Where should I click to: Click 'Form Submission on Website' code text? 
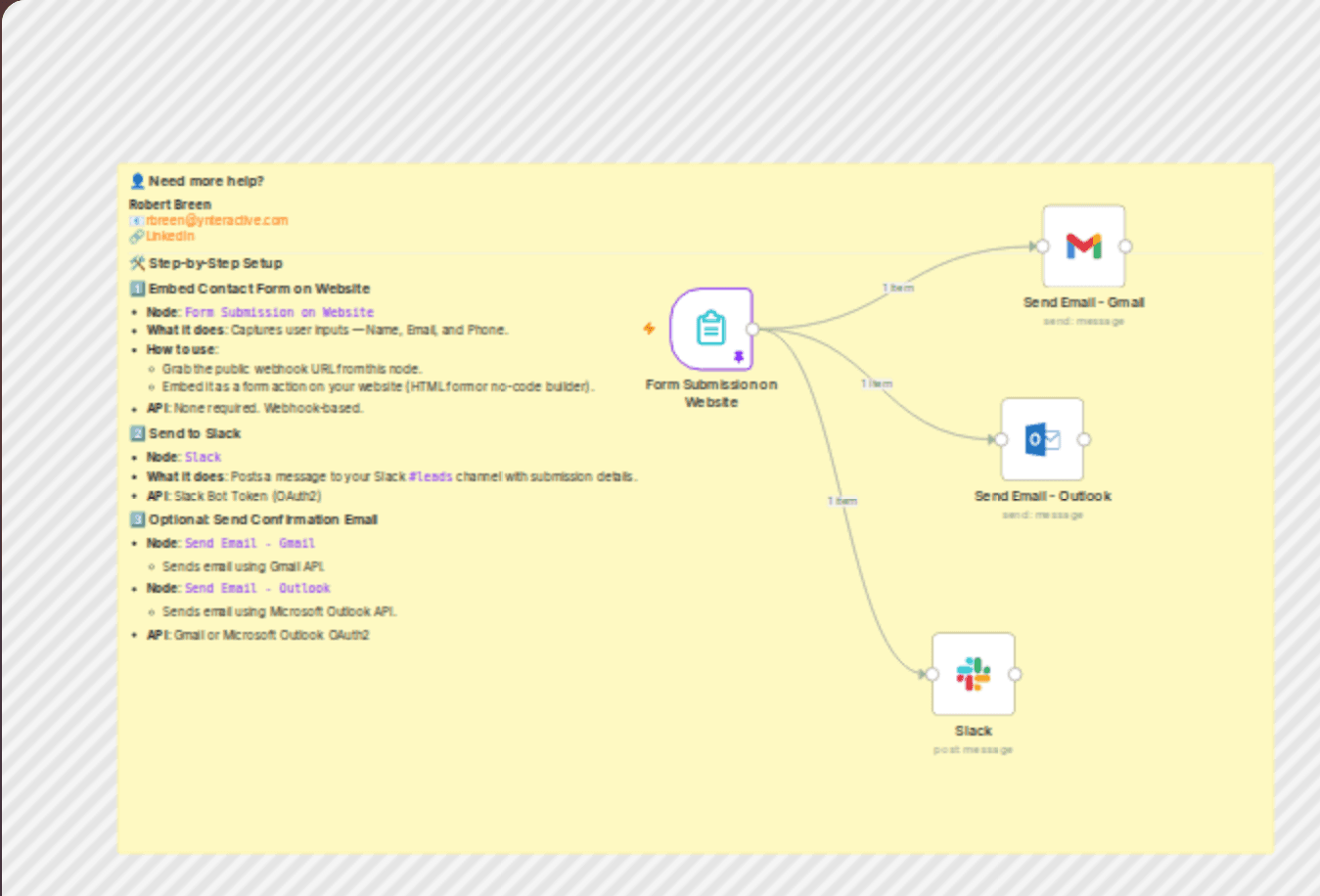[x=279, y=312]
